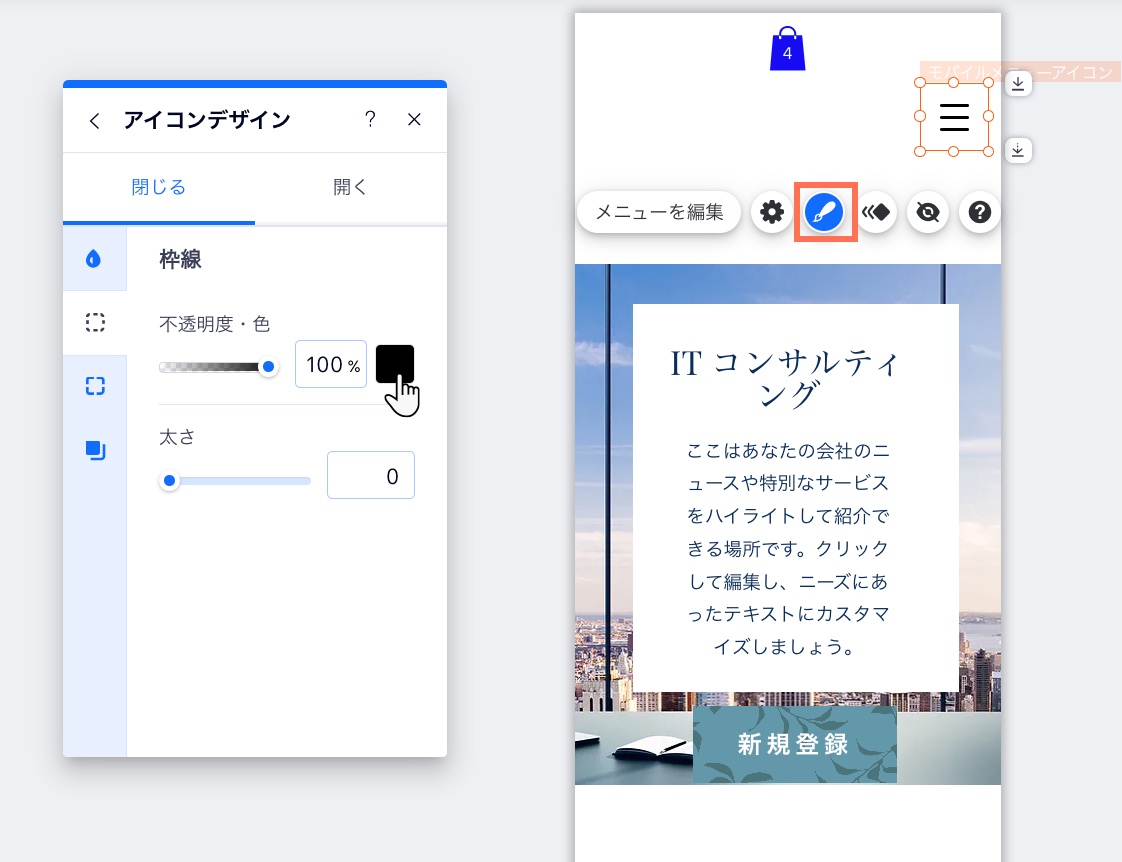Click the 100% opacity input field
Image resolution: width=1122 pixels, height=862 pixels.
pyautogui.click(x=331, y=365)
